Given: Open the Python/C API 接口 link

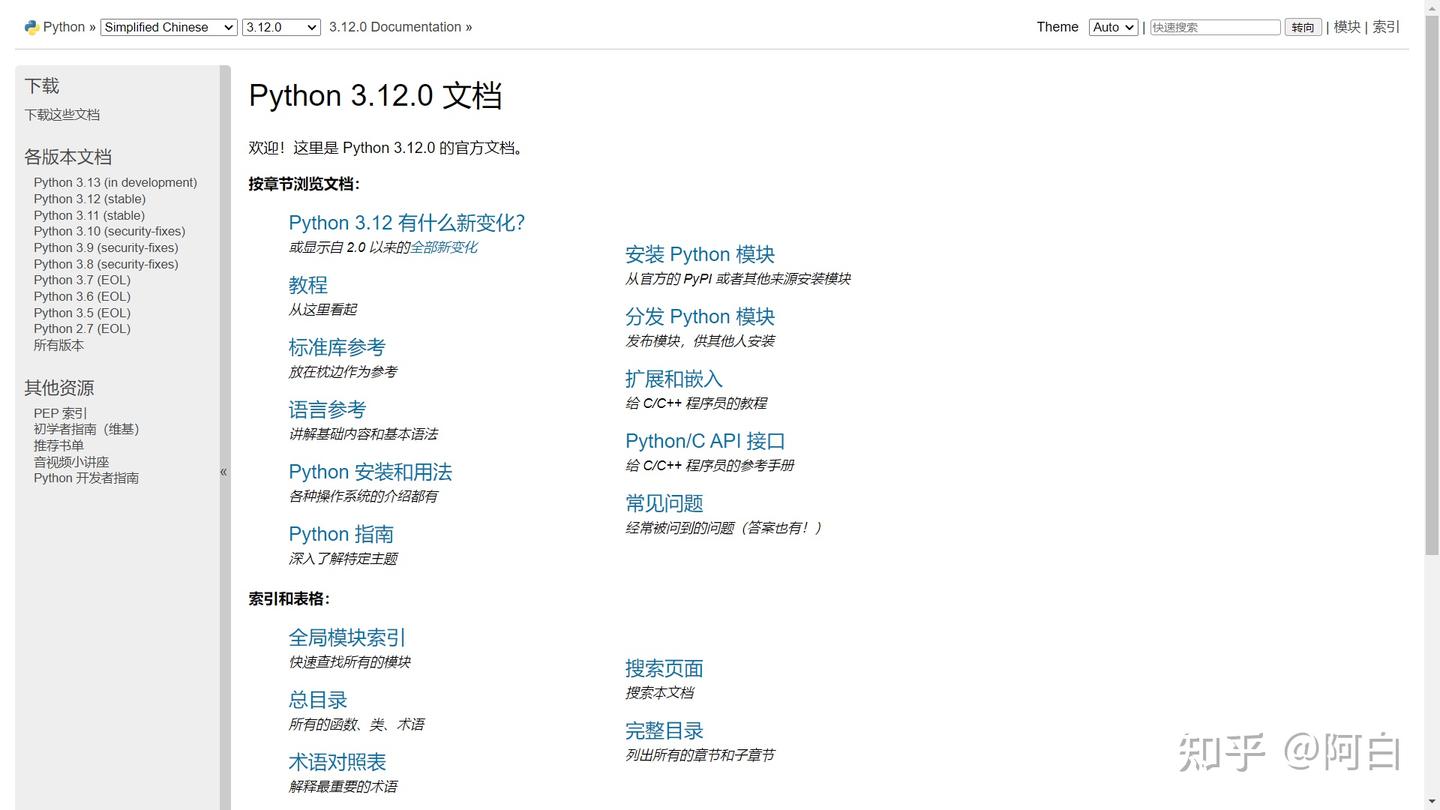Looking at the screenshot, I should (x=705, y=441).
